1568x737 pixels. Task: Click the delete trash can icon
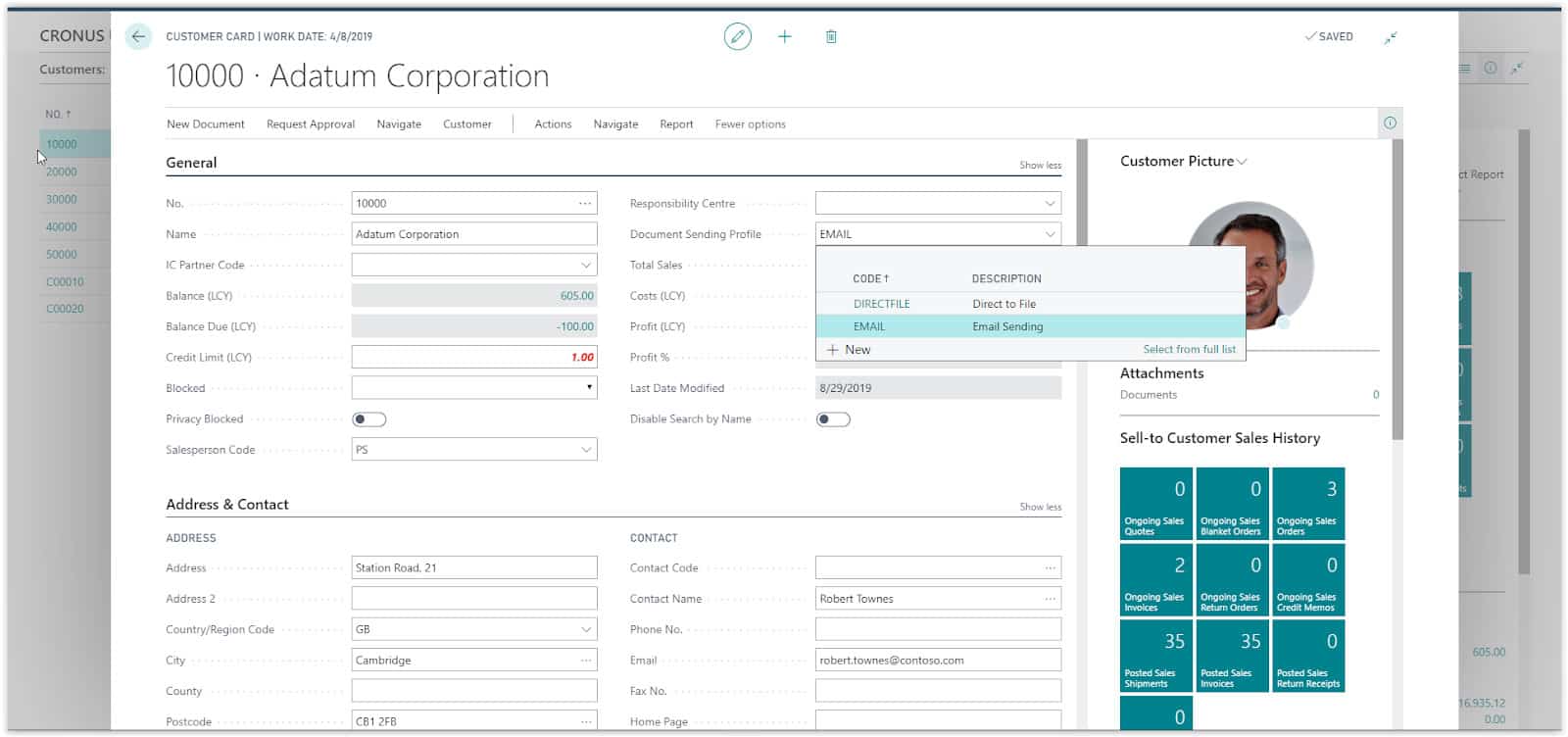coord(831,37)
